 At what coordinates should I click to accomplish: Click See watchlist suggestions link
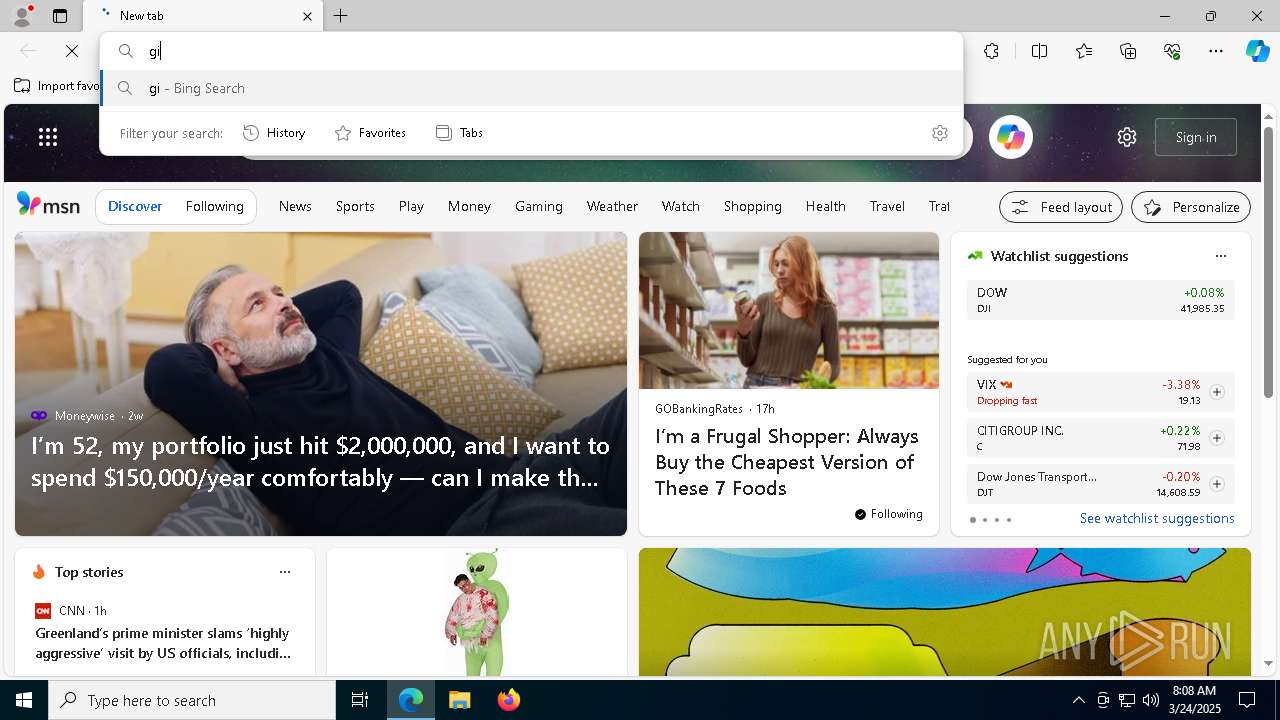coord(1157,518)
